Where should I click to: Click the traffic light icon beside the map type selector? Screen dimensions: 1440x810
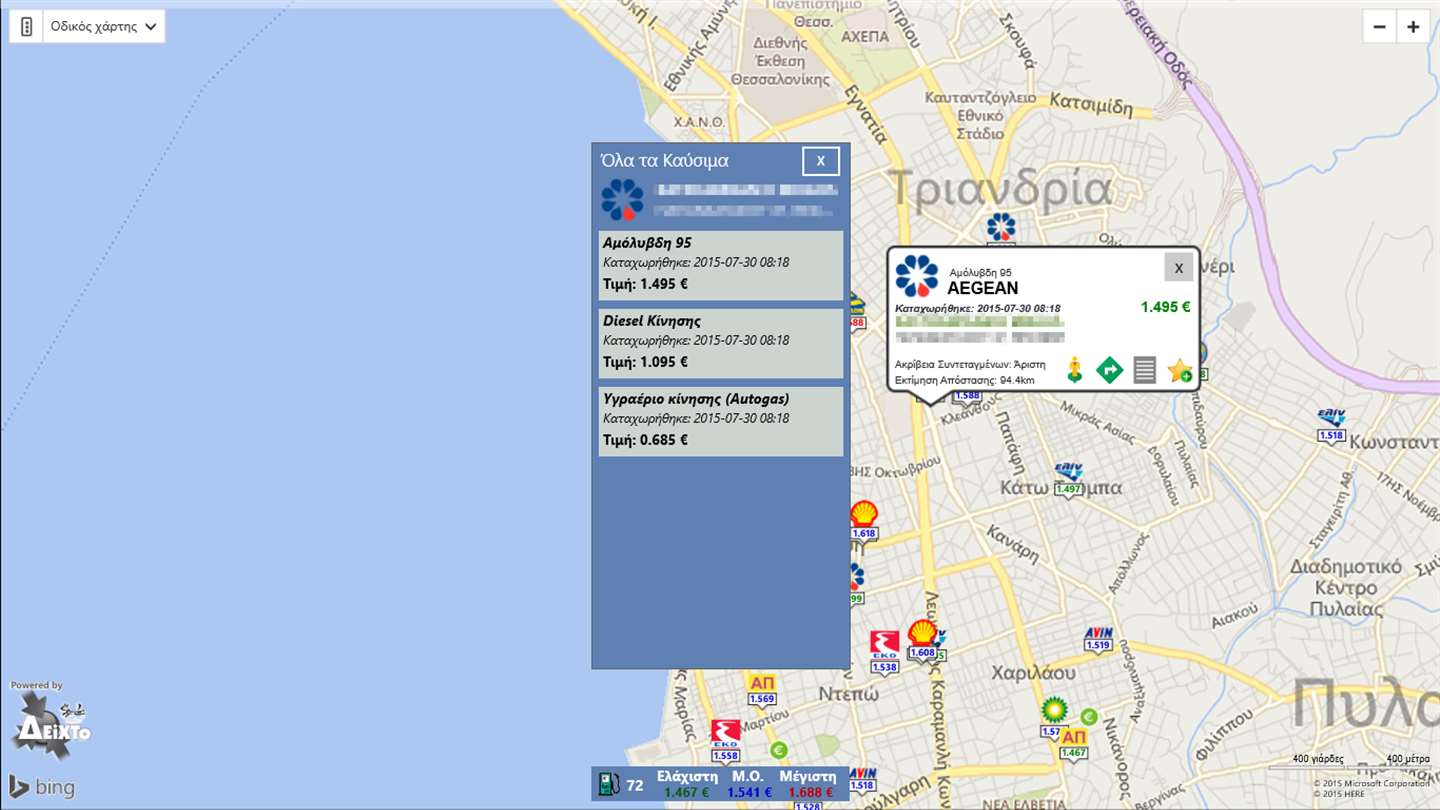click(x=27, y=27)
